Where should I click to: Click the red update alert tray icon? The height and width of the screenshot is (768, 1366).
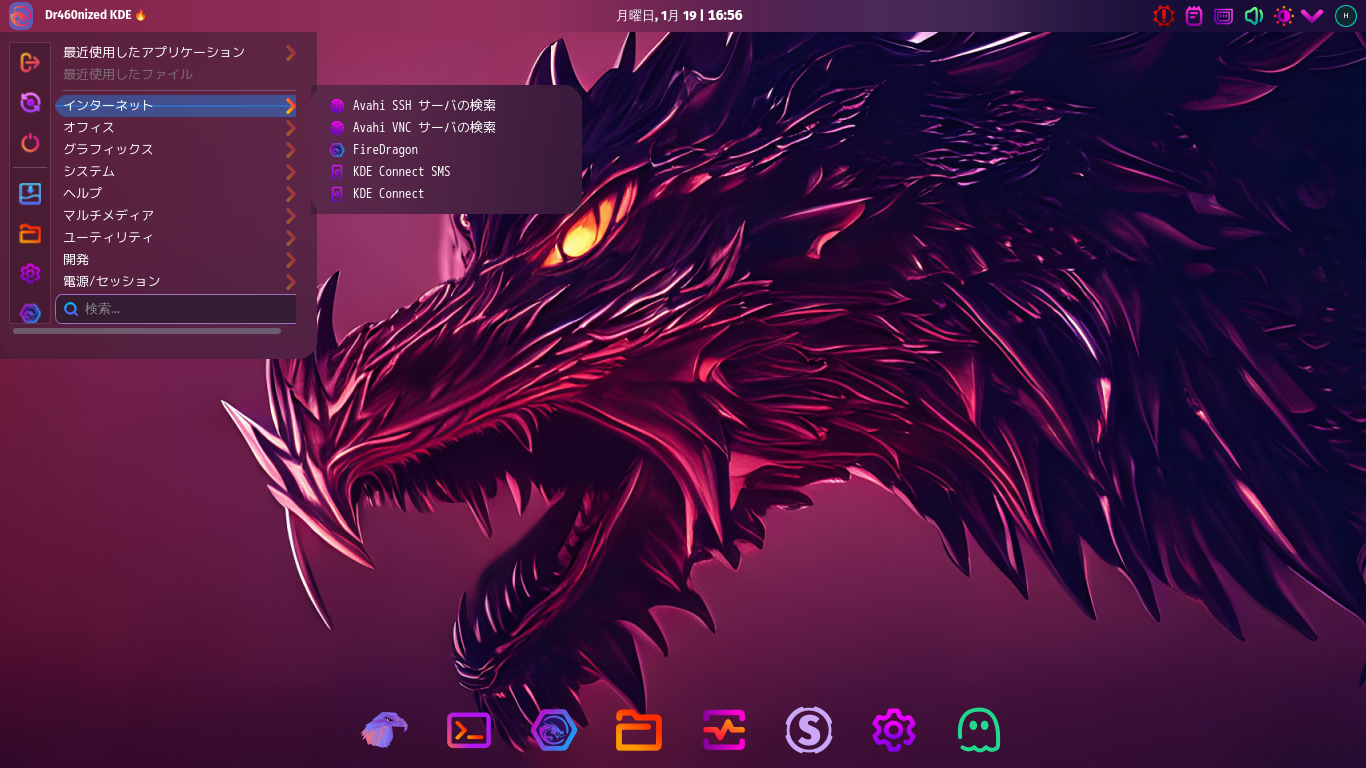(x=1163, y=16)
